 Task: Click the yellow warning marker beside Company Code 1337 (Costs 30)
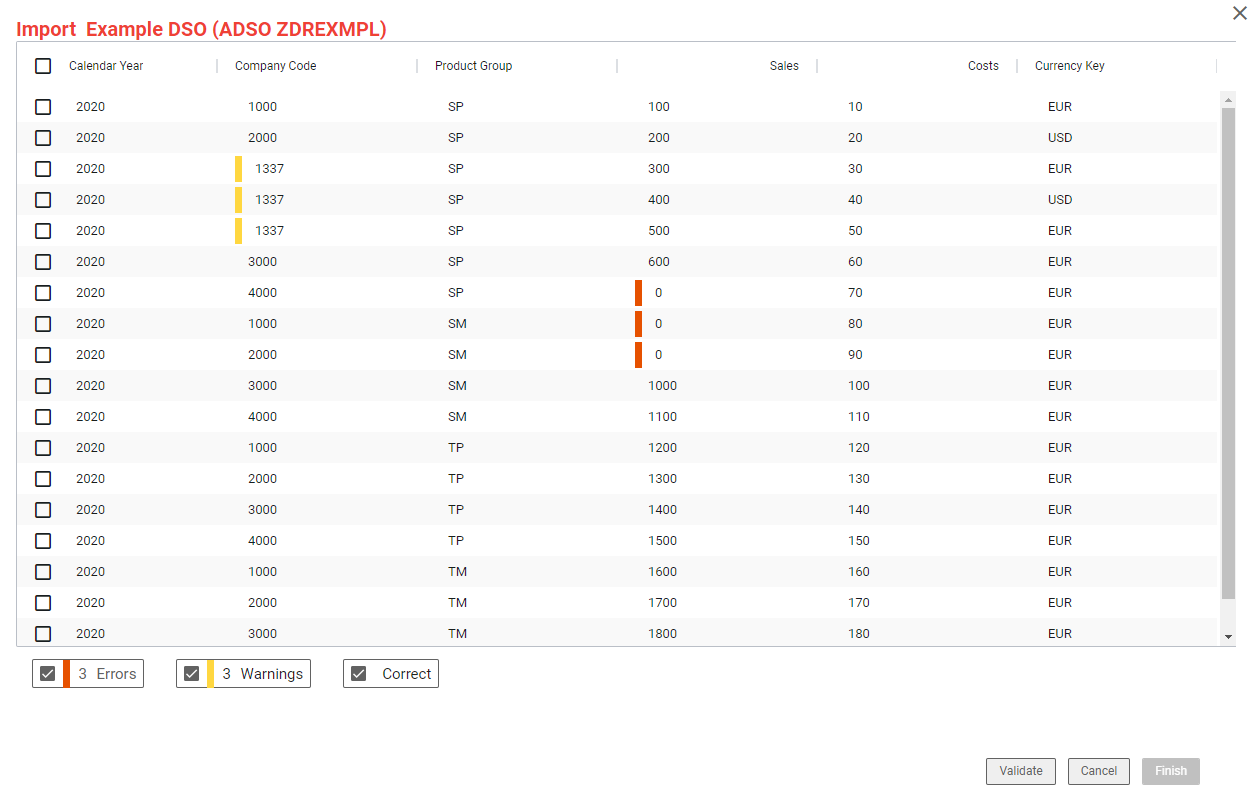click(x=238, y=168)
